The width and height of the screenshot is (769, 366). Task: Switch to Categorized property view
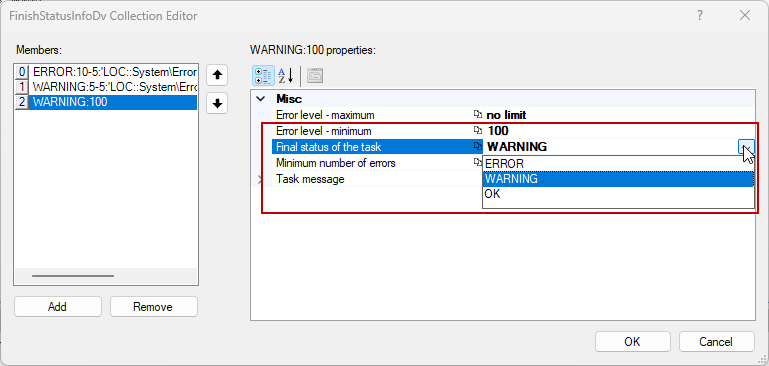click(263, 76)
